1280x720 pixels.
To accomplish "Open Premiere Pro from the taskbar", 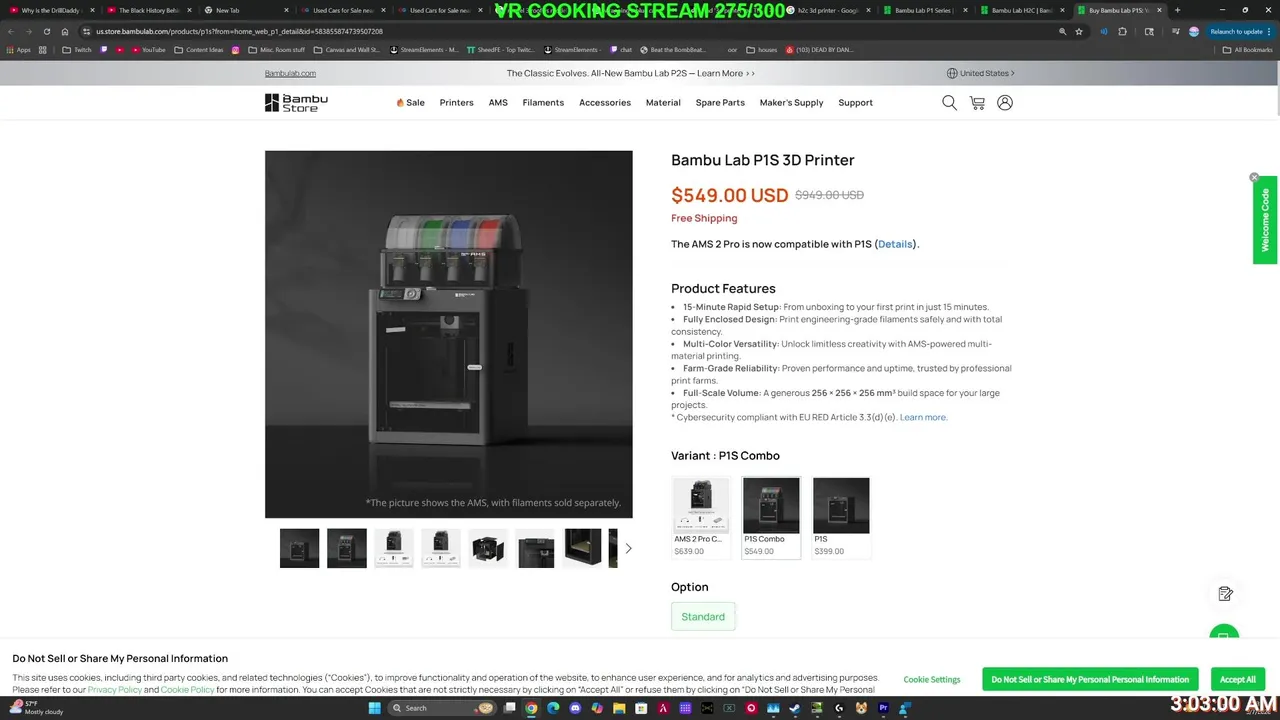I will point(883,708).
